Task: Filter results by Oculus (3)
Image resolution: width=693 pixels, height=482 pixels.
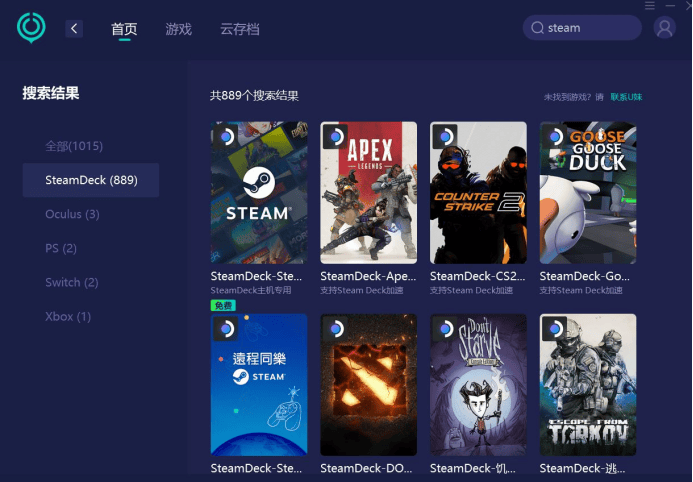Action: [72, 214]
